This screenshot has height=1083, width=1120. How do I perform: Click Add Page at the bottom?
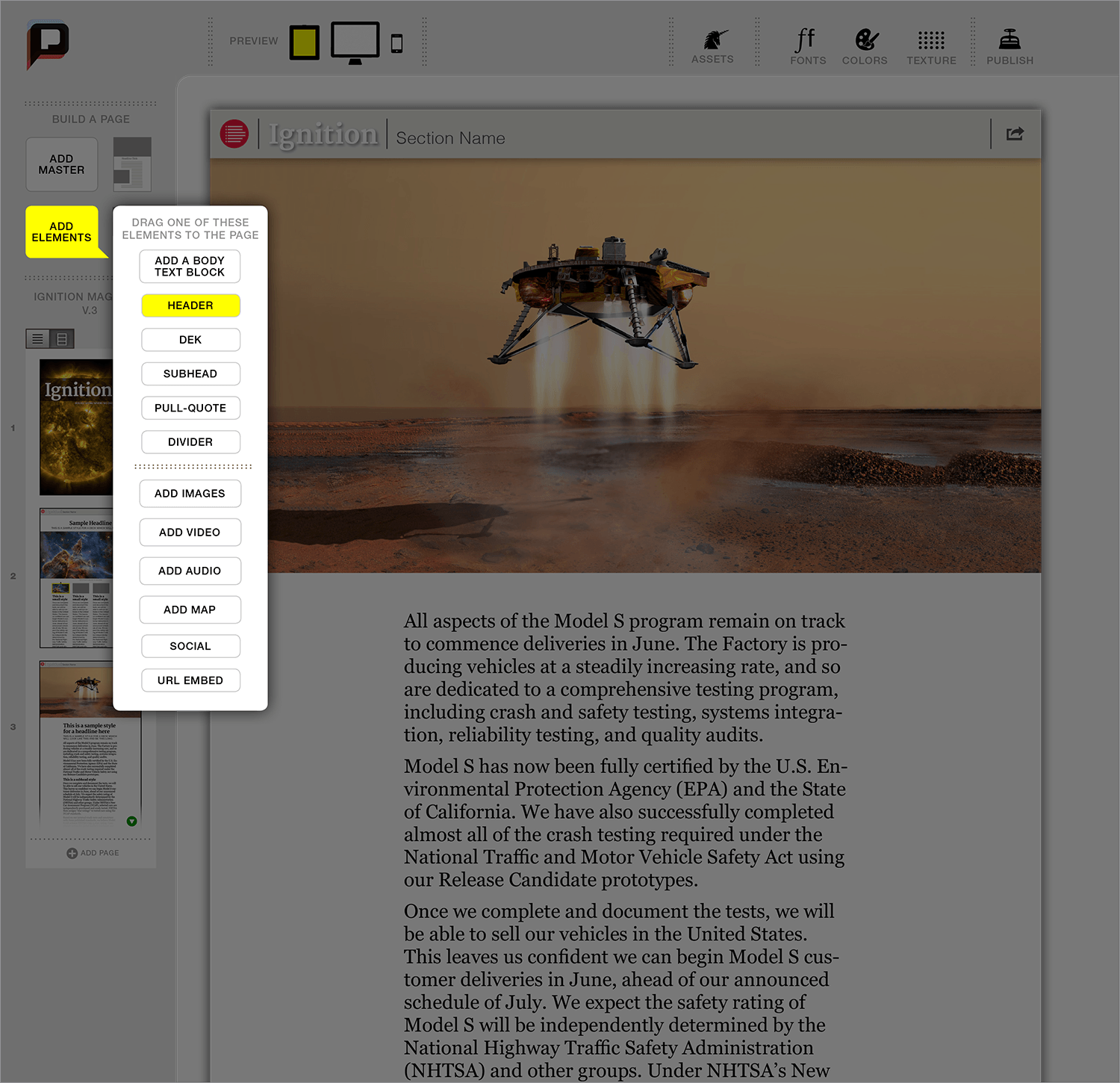coord(93,853)
